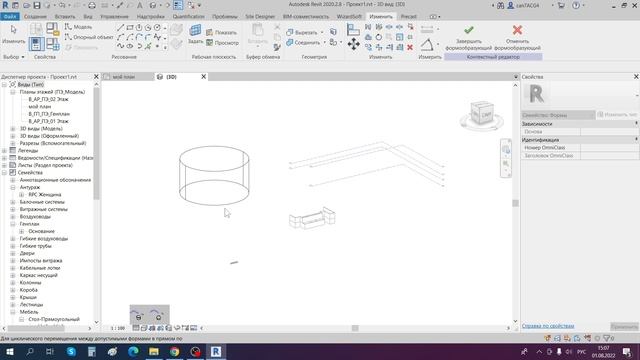Image resolution: width=640 pixels, height=360 pixels.
Task: Open the Надстройки ribbon tab
Action: pos(151,17)
